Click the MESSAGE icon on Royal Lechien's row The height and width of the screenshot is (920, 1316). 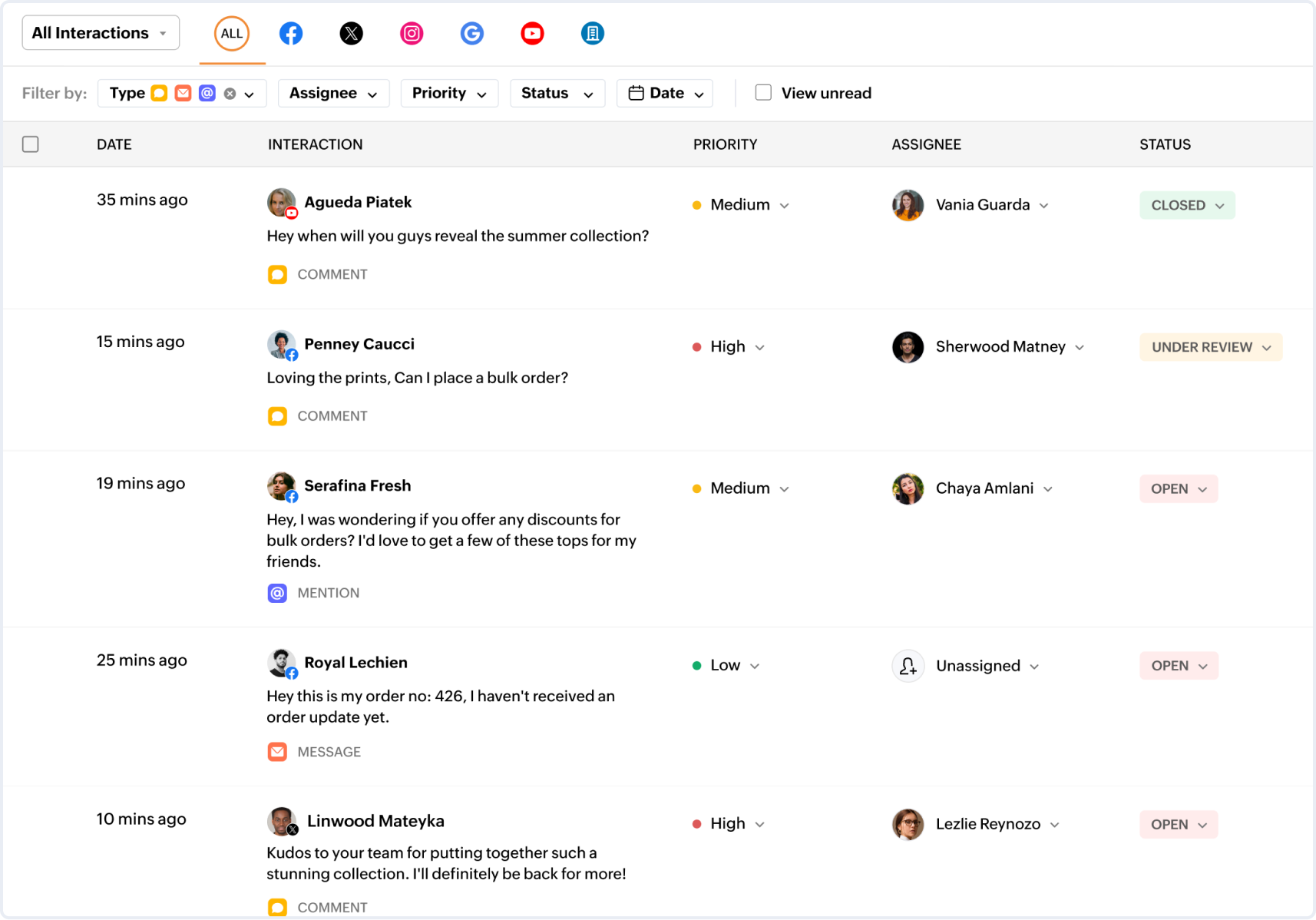point(277,752)
